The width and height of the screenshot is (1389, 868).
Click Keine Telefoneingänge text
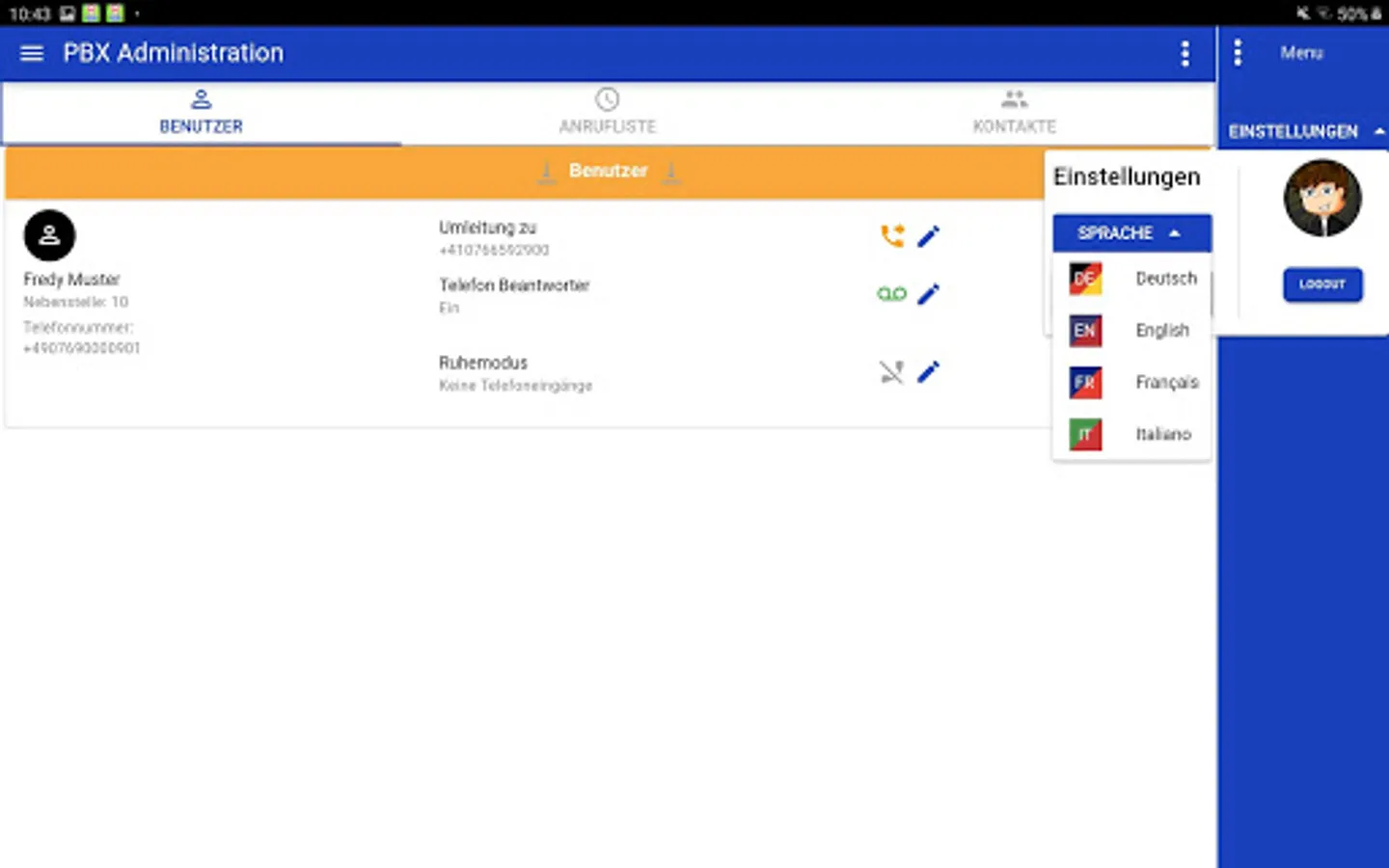tap(515, 386)
